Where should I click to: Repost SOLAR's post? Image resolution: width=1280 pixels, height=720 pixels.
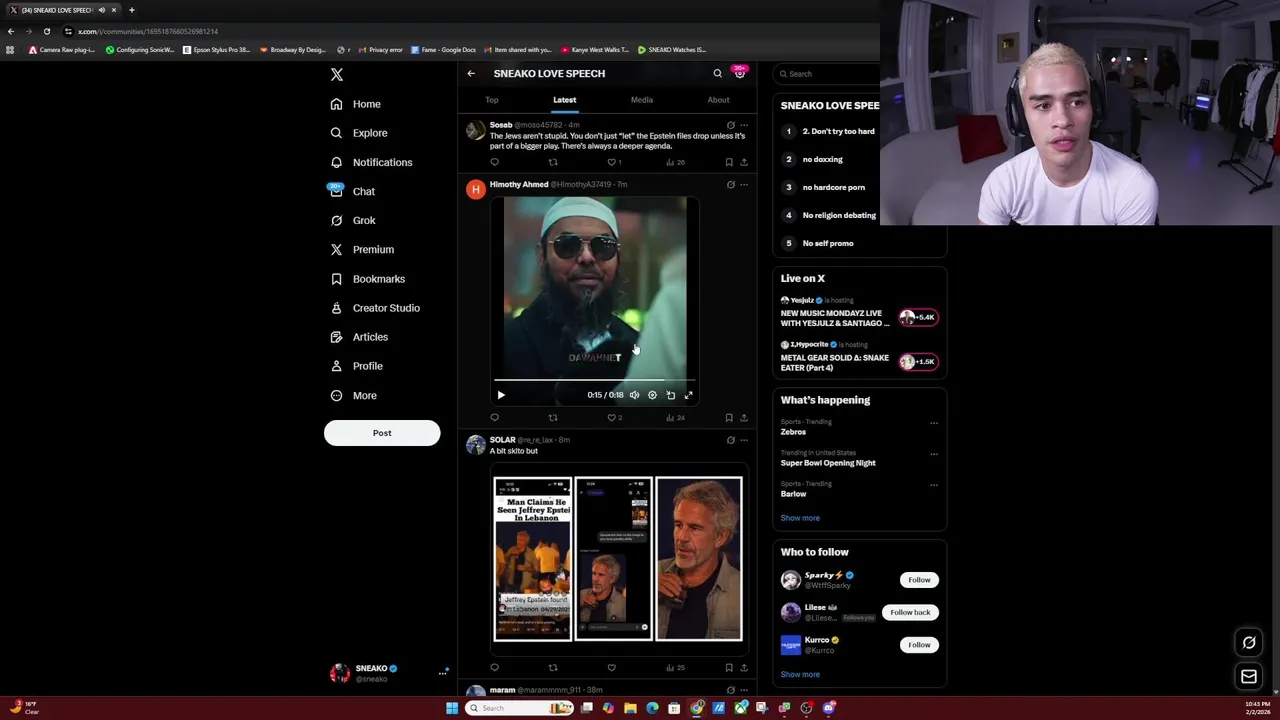pyautogui.click(x=552, y=668)
